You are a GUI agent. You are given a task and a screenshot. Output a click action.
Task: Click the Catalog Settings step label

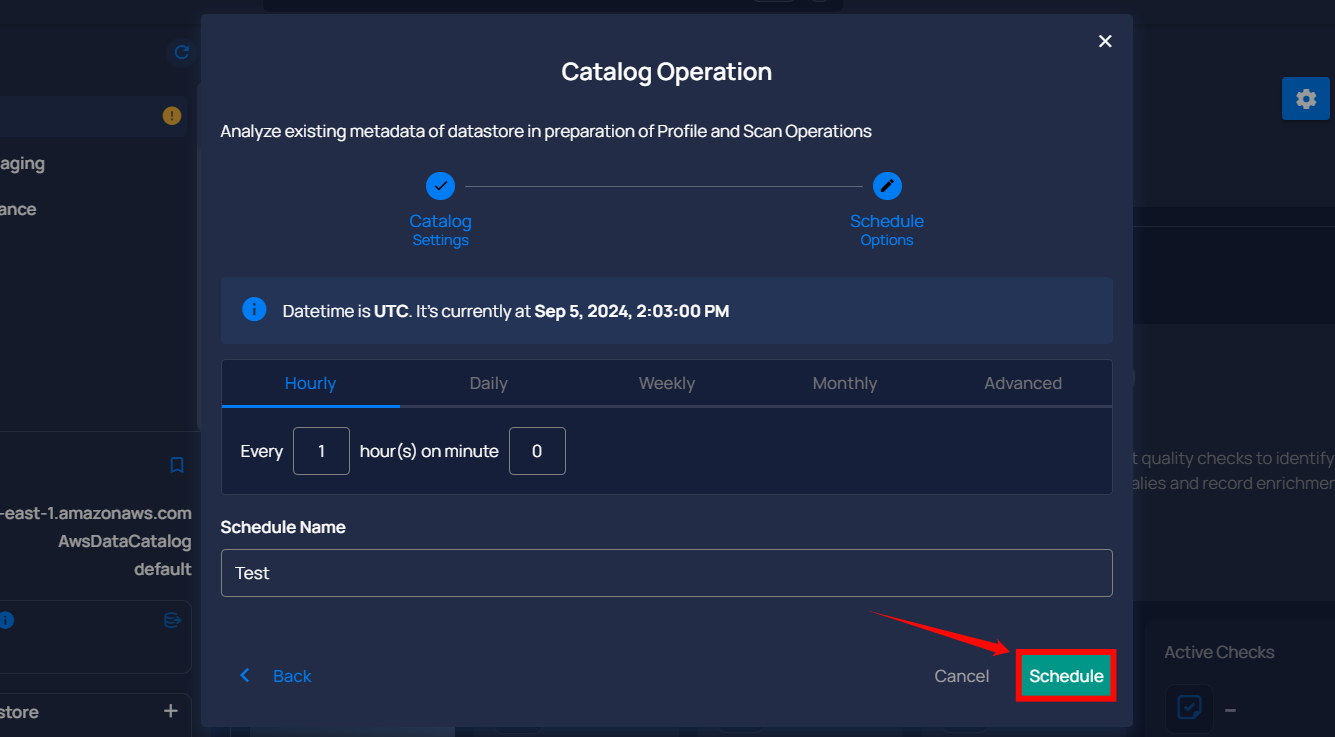tap(440, 229)
